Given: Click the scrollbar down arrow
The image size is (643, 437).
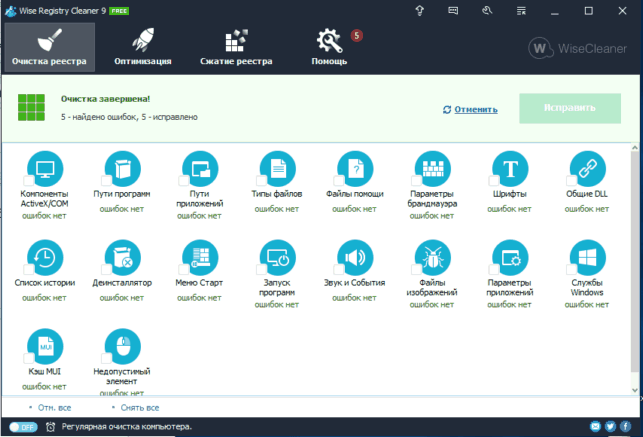Looking at the screenshot, I should (635, 390).
